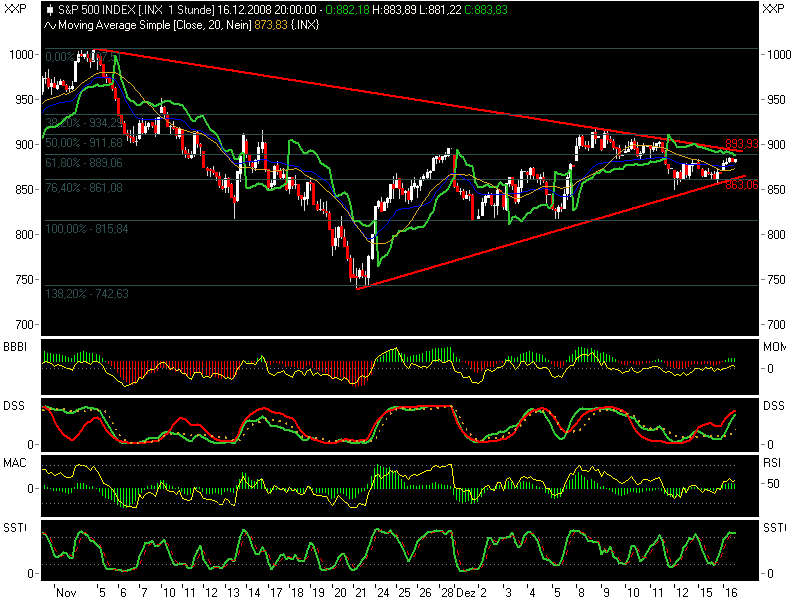Click the MOM indicator label on right

(x=774, y=347)
